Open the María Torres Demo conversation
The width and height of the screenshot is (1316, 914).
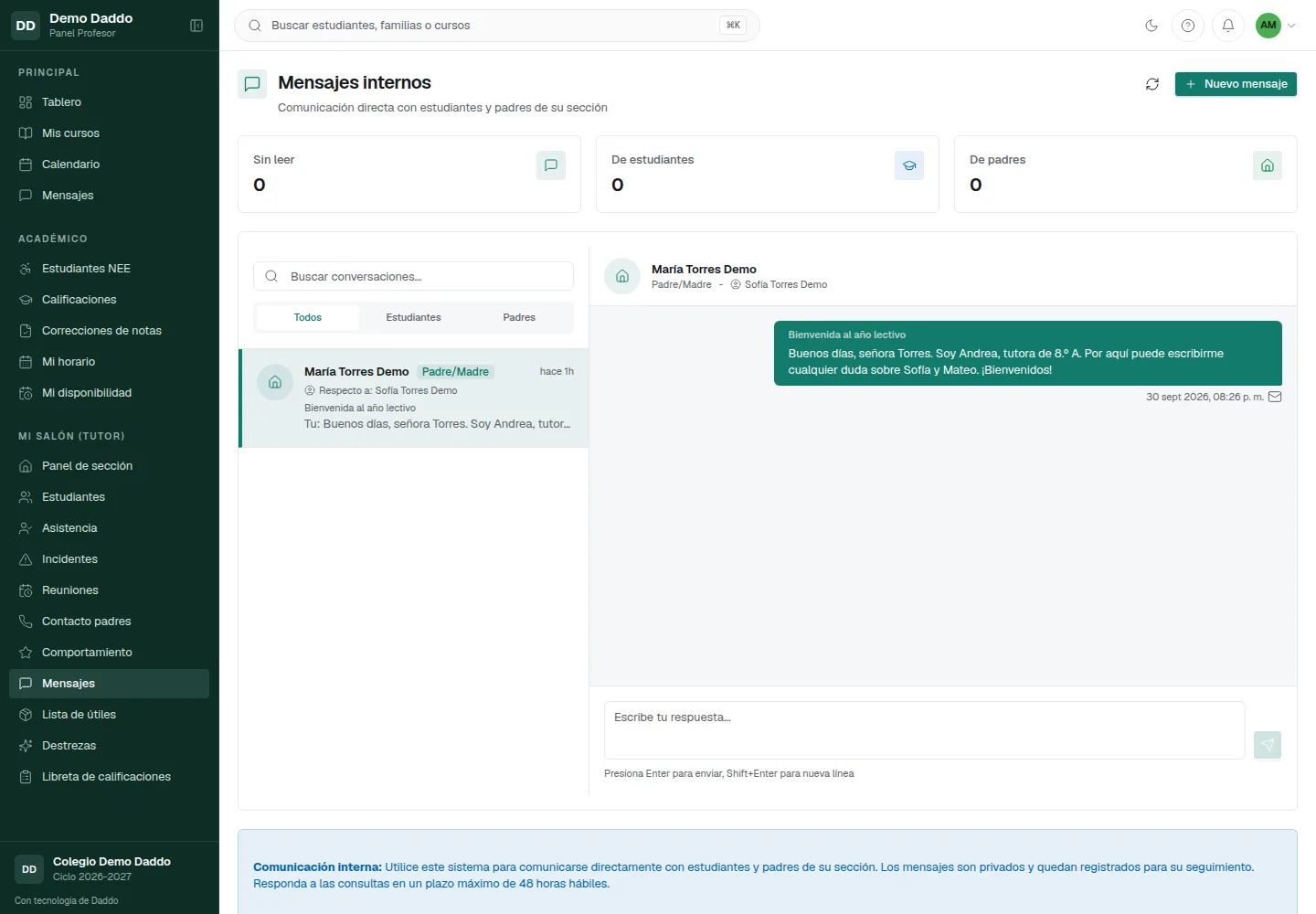pyautogui.click(x=414, y=398)
